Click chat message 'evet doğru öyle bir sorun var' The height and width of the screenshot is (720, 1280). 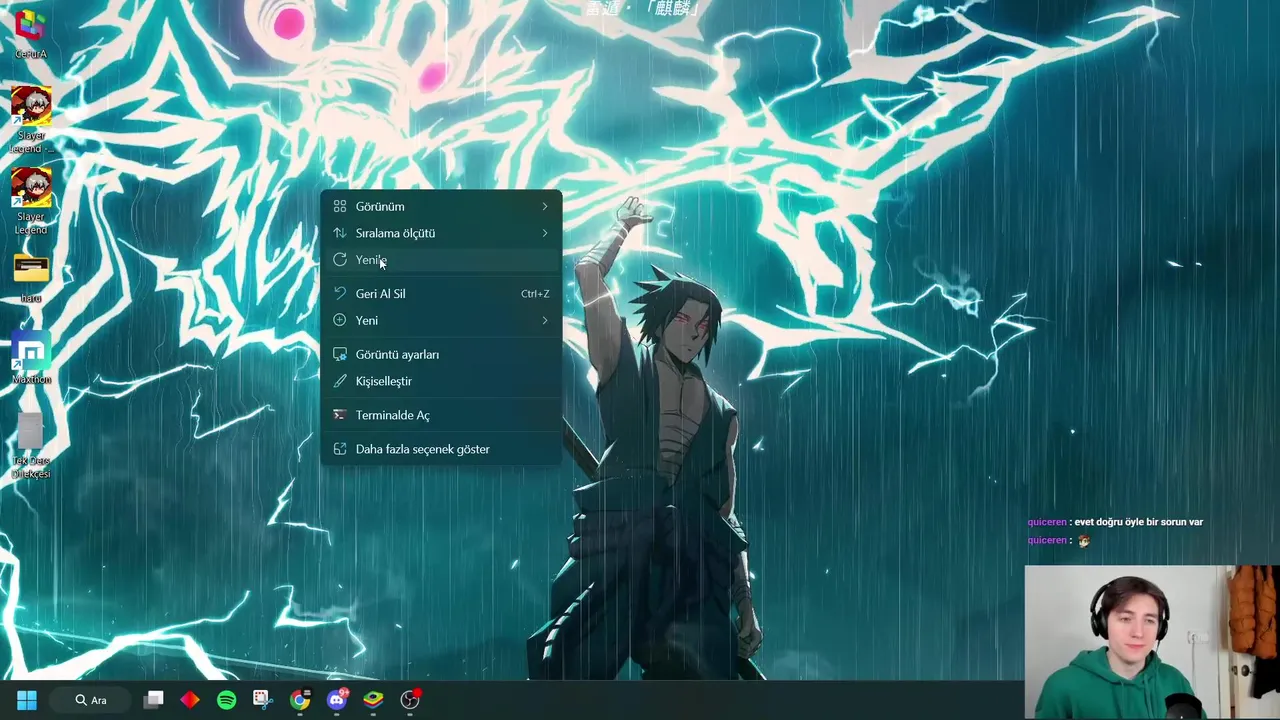click(x=1138, y=522)
